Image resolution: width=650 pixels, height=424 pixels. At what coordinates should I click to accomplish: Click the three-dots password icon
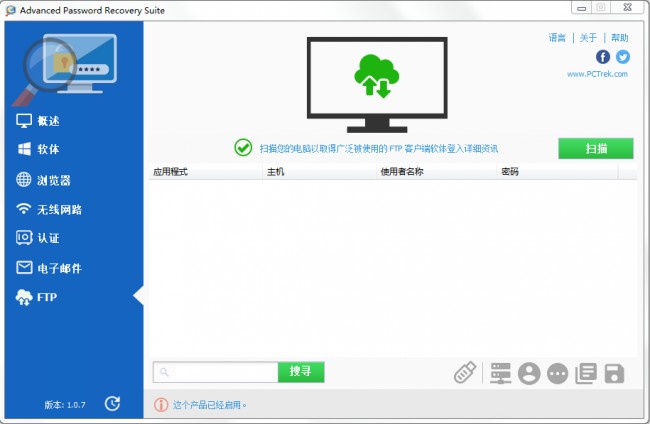[558, 373]
